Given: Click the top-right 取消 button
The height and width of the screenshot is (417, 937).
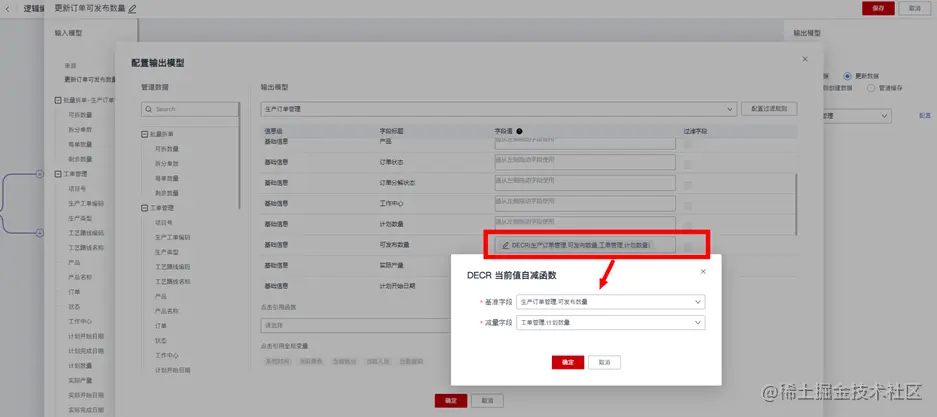Looking at the screenshot, I should tap(914, 8).
